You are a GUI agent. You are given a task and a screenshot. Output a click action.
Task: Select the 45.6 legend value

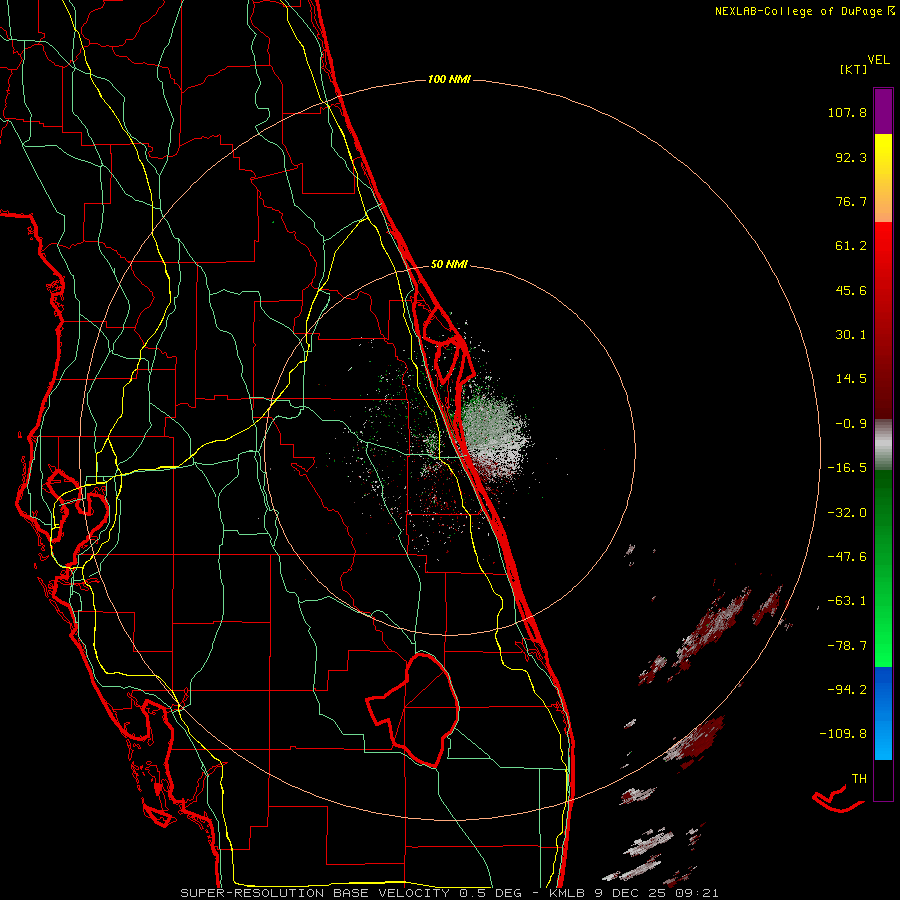point(851,290)
